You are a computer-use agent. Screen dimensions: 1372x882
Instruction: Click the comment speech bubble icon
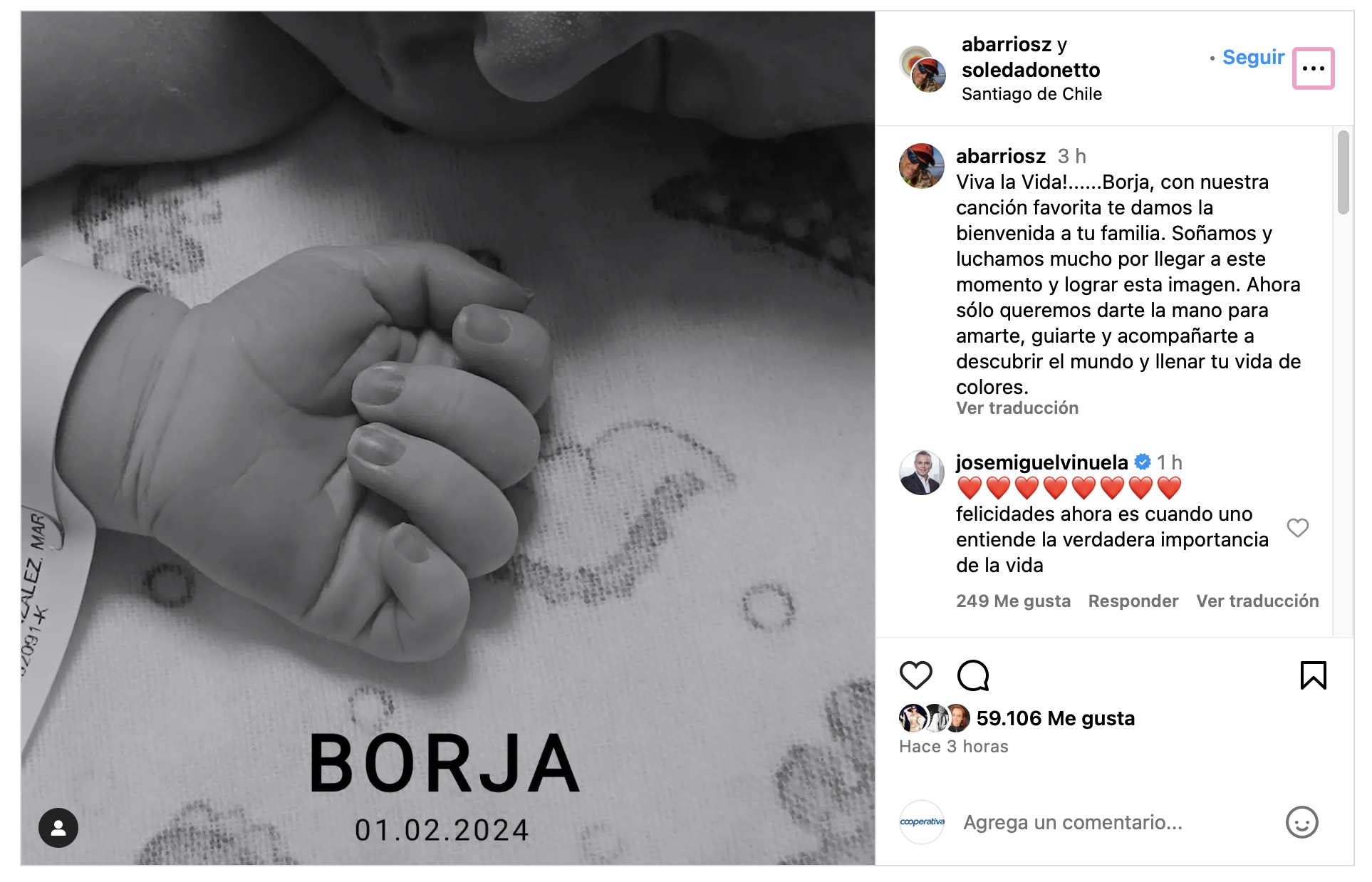coord(973,675)
